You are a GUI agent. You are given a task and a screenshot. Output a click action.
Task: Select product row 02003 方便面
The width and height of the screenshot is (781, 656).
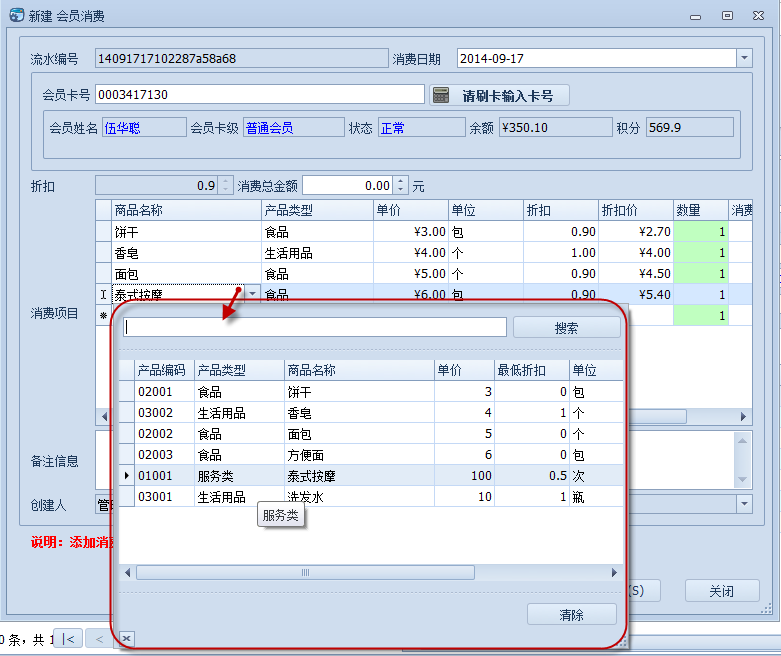point(371,454)
